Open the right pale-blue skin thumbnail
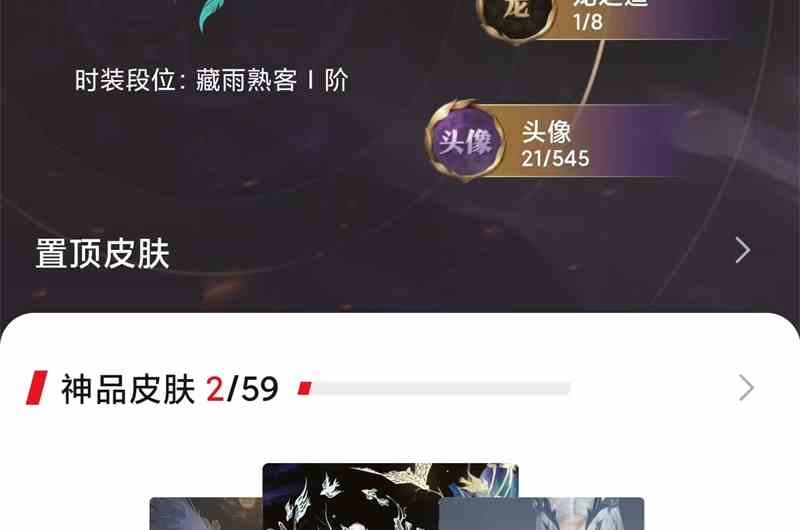The image size is (800, 530). point(541,514)
